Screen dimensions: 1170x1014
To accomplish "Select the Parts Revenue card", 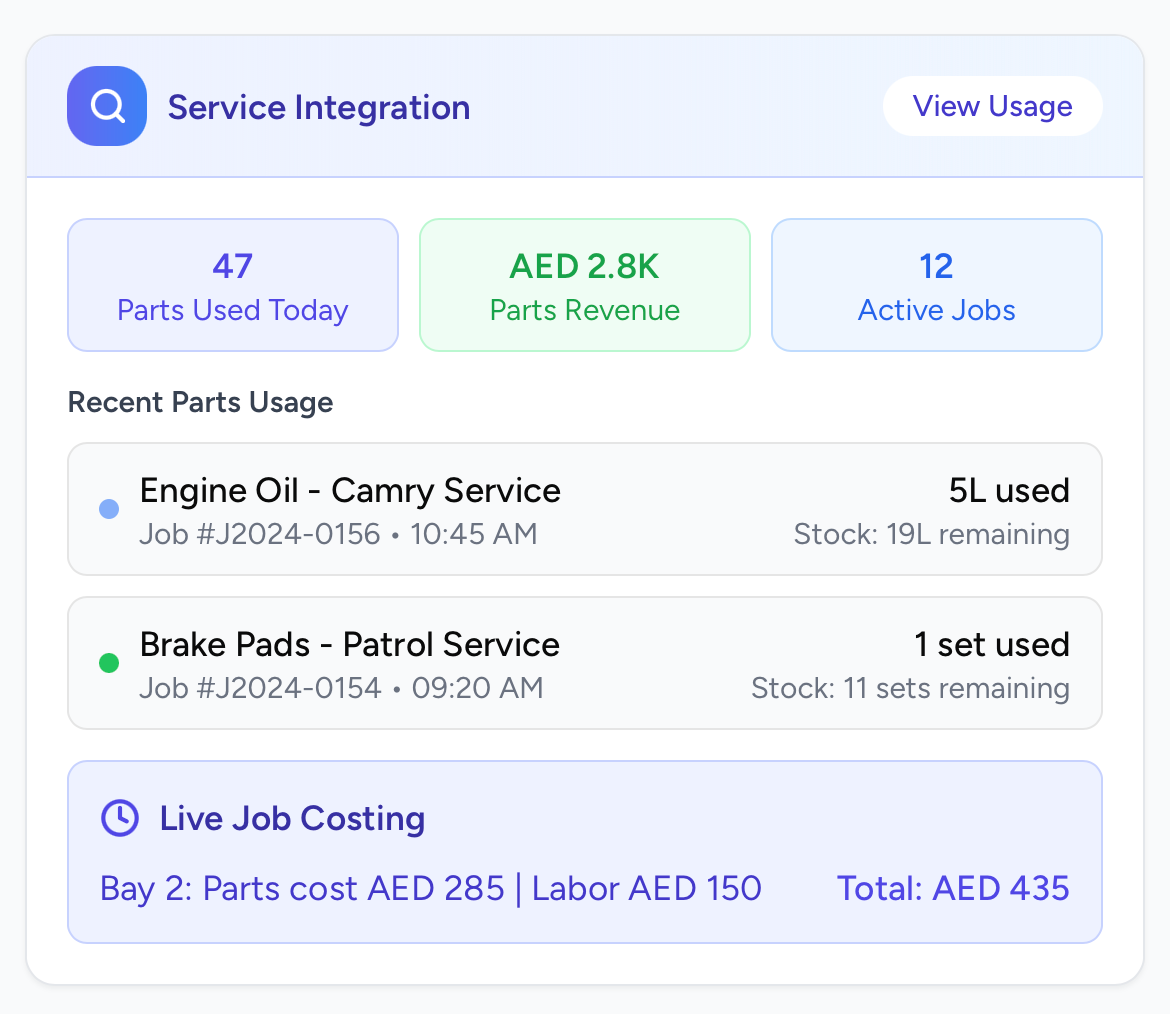I will tap(584, 286).
